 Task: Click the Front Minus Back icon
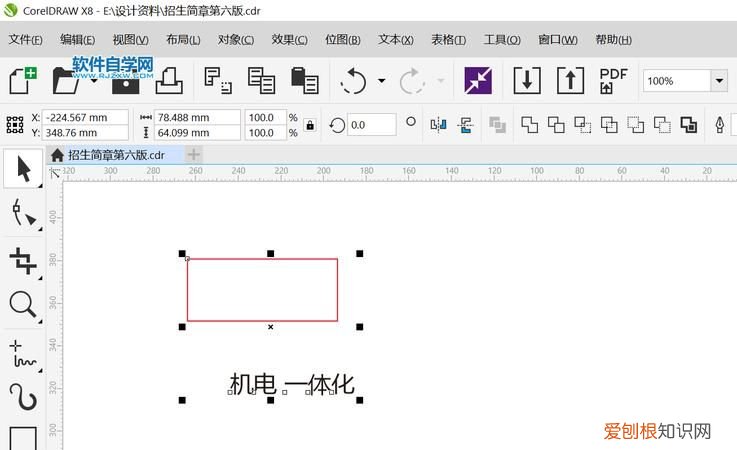click(x=635, y=125)
